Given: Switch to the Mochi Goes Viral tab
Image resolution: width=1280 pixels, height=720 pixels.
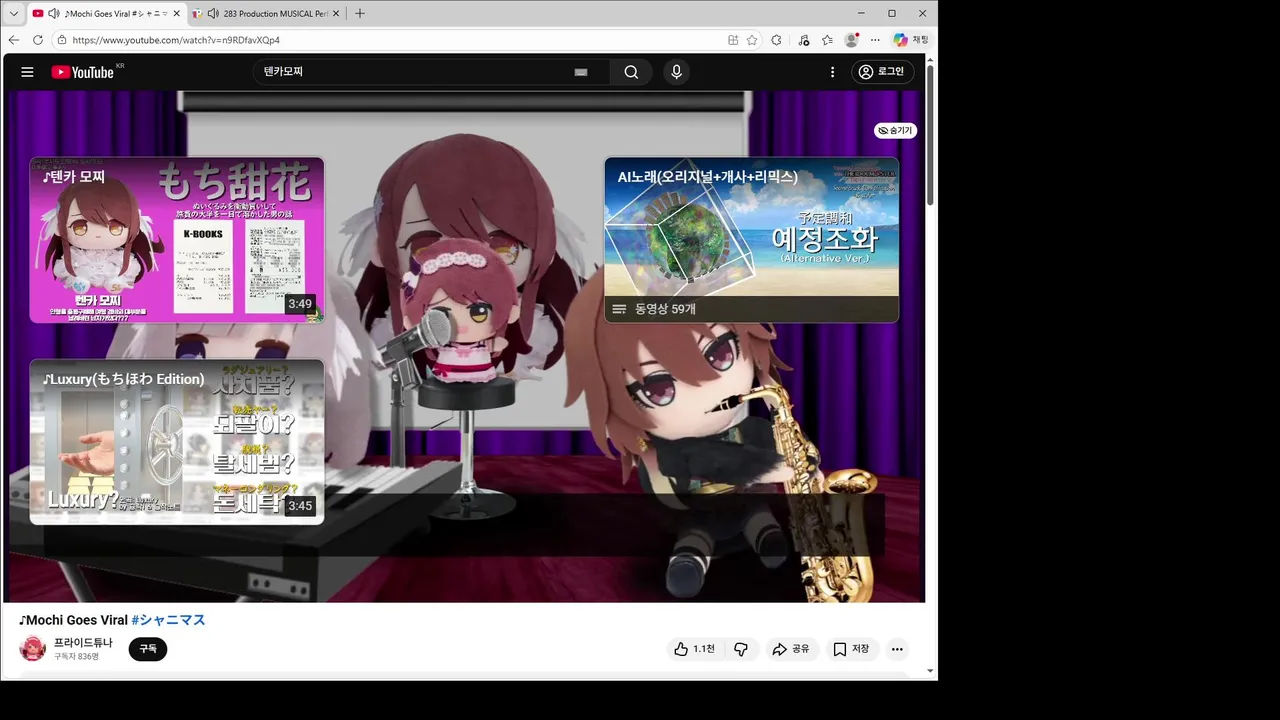Looking at the screenshot, I should pos(107,13).
